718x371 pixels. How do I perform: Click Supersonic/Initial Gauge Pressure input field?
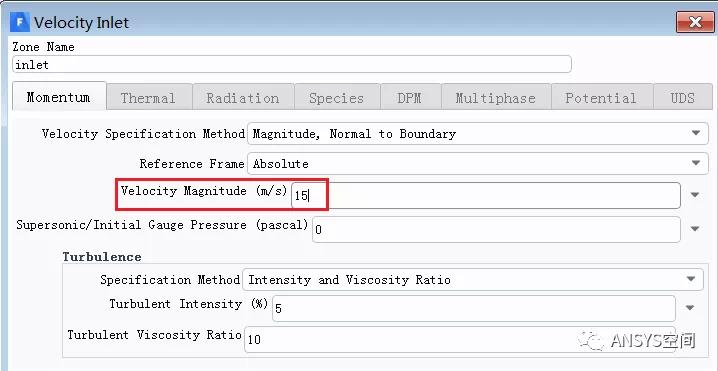tap(496, 229)
